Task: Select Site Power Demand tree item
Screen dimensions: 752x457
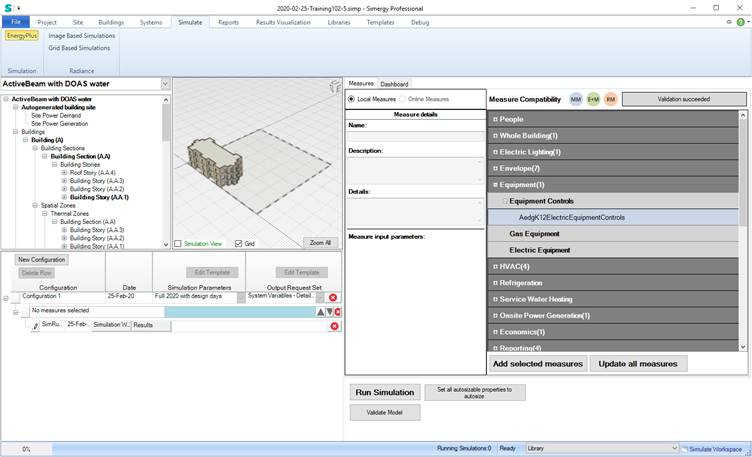Action: tap(56, 116)
